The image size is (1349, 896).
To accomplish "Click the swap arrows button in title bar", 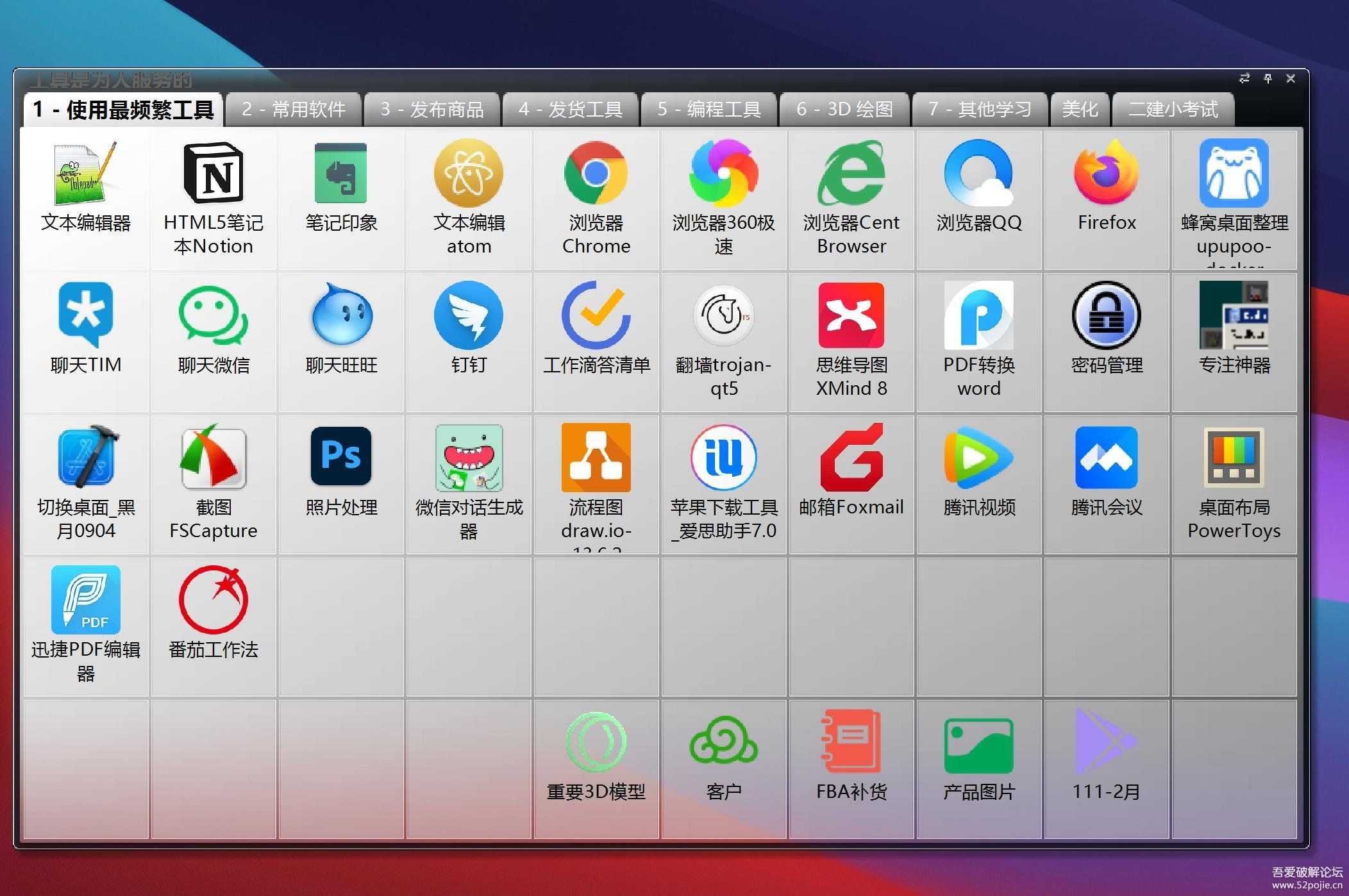I will [1244, 78].
